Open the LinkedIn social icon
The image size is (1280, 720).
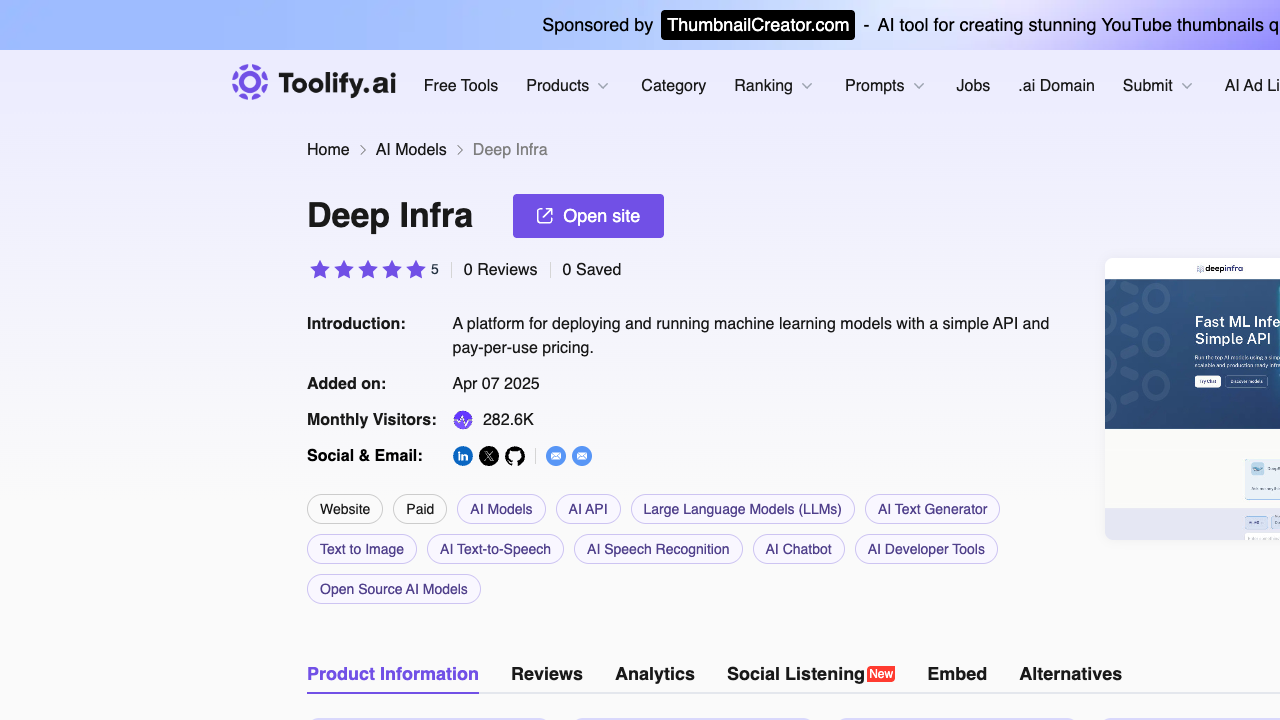[463, 456]
